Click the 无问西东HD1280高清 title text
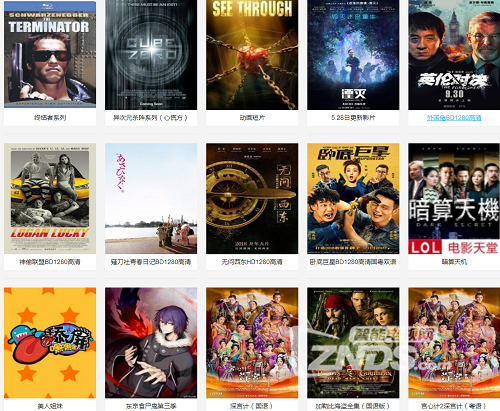The height and width of the screenshot is (411, 500). 252,262
